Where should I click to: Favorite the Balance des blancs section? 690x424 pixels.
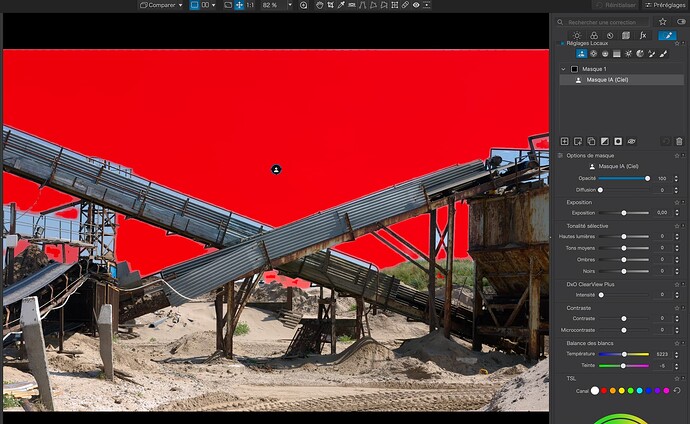[677, 343]
